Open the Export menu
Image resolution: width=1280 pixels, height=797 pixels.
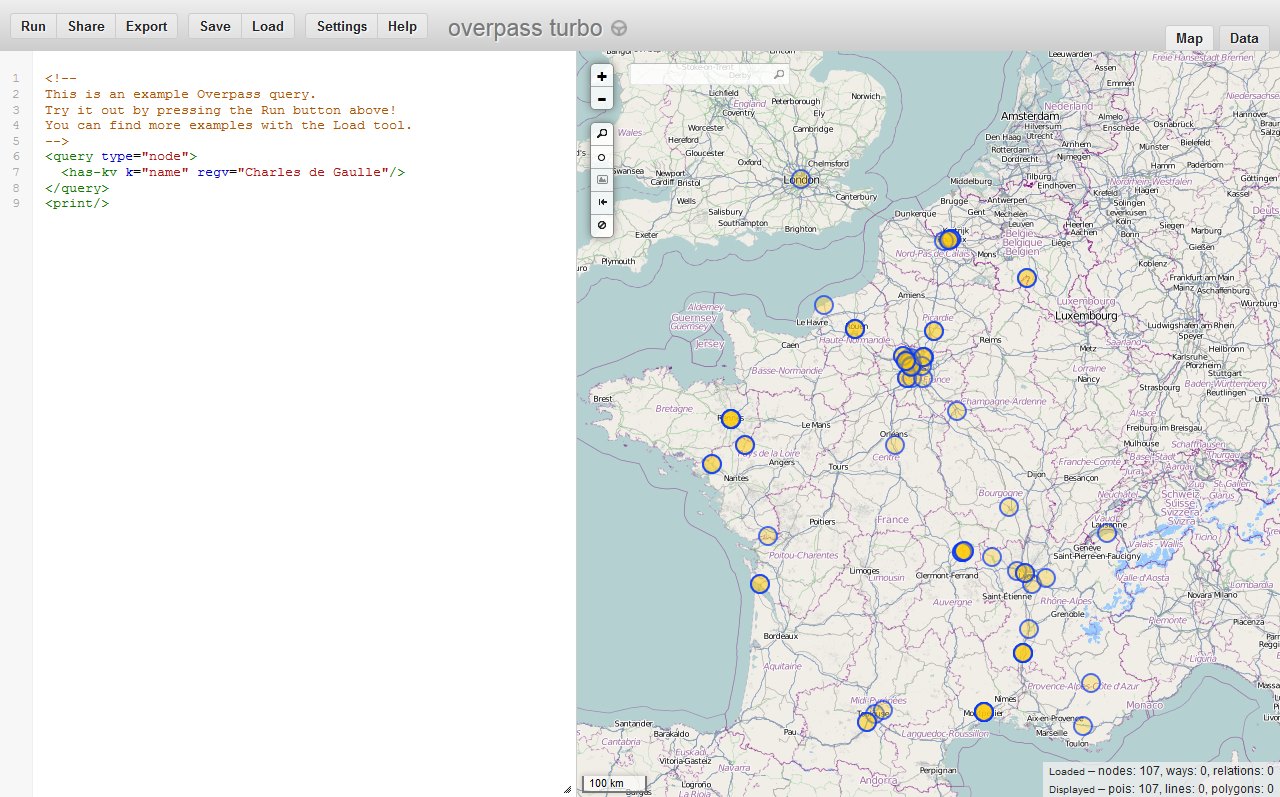coord(146,26)
